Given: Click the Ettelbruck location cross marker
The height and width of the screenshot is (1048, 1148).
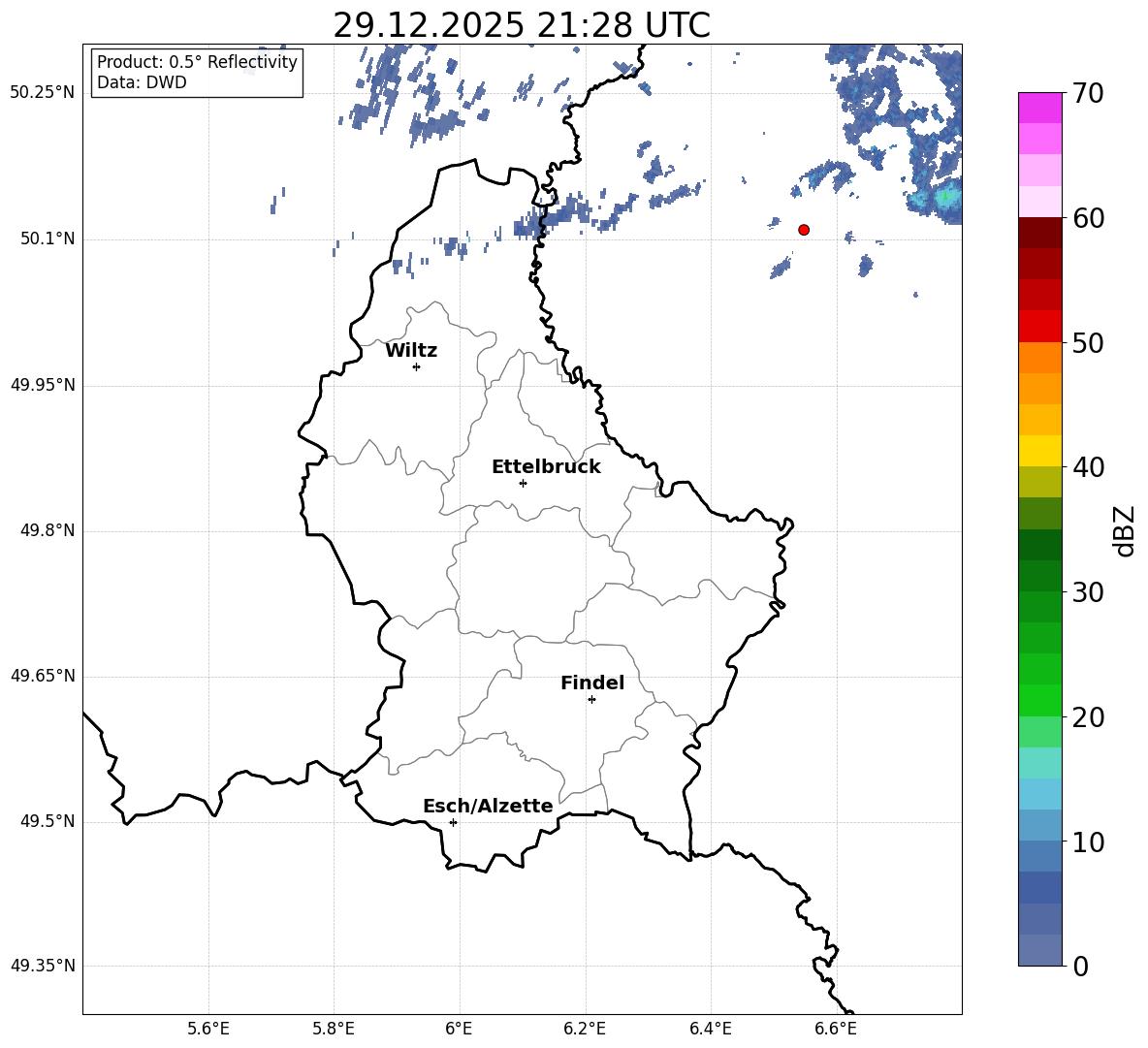Looking at the screenshot, I should (523, 483).
